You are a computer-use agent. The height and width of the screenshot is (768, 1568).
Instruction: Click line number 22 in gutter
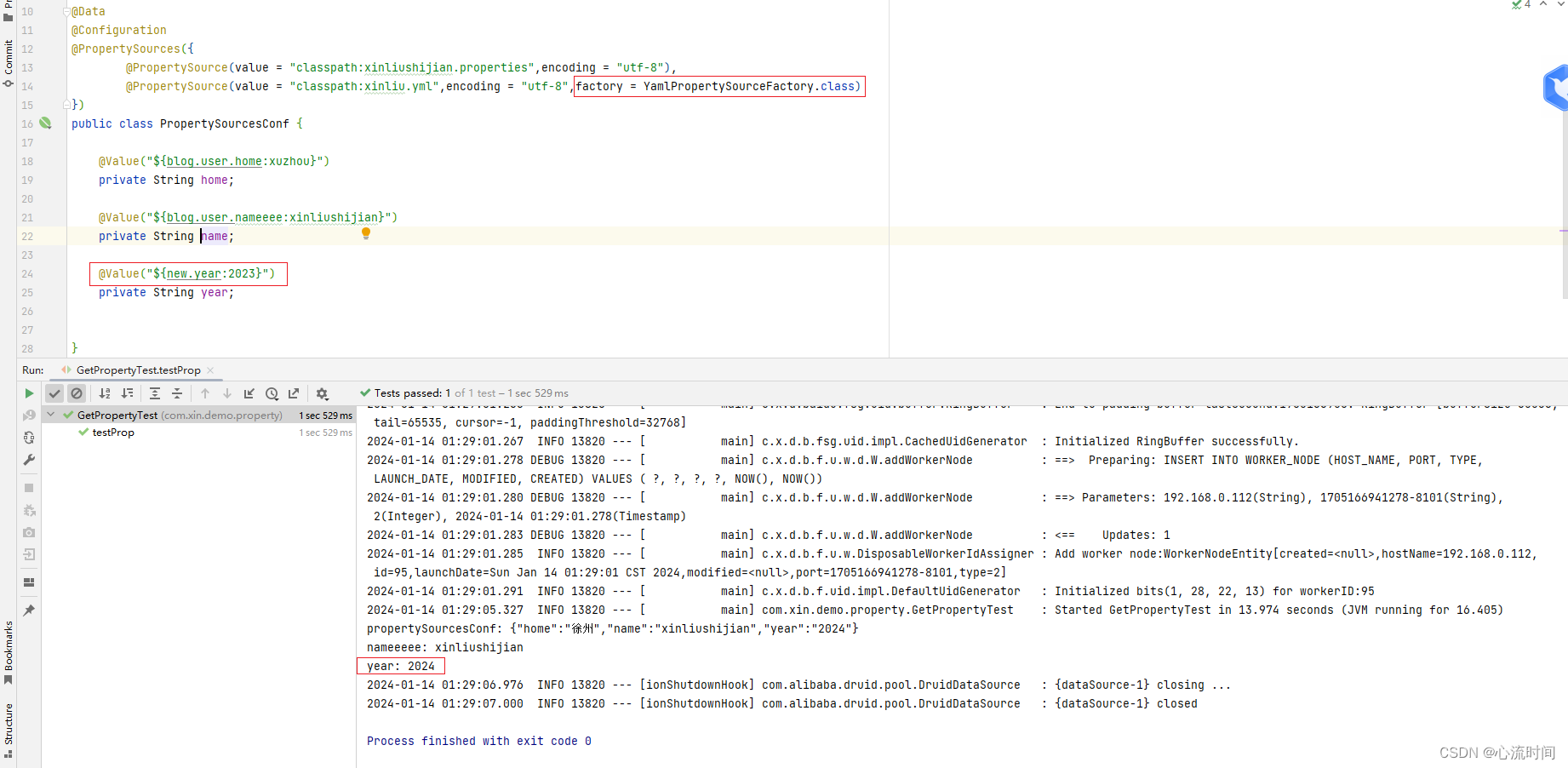[x=27, y=236]
